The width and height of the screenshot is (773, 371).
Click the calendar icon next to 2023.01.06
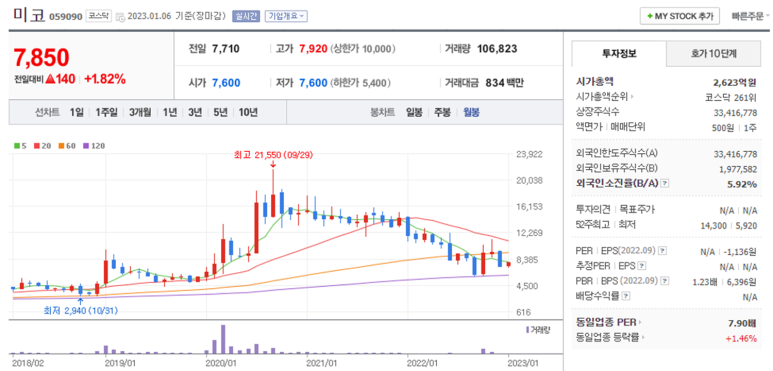(x=120, y=17)
